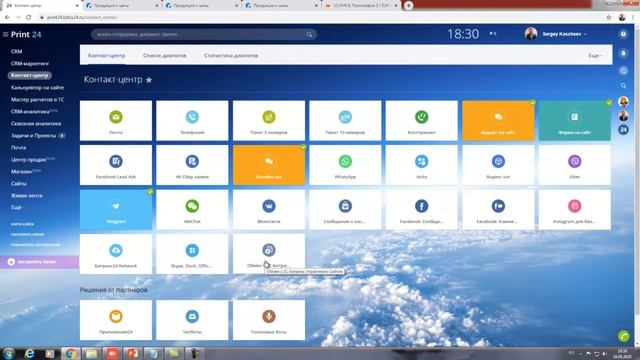Open the Яндекс чат tile
This screenshot has height=360, width=640.
click(498, 165)
